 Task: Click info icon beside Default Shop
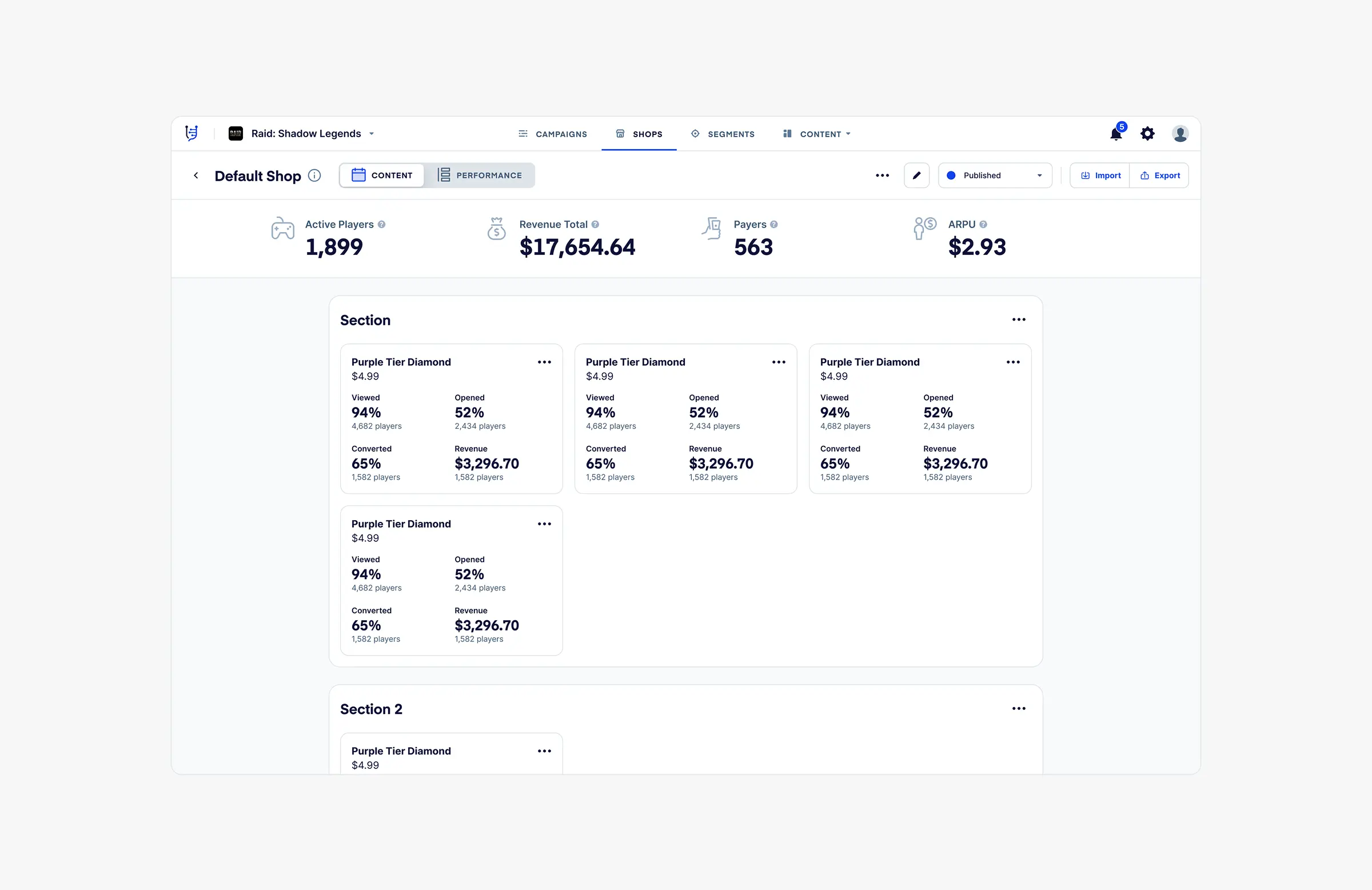pos(314,175)
